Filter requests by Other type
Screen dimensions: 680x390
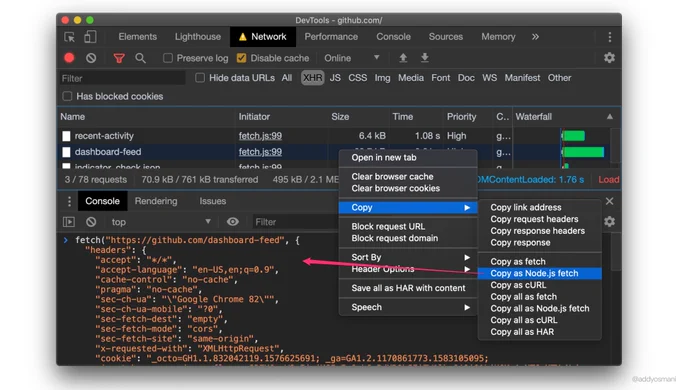[559, 78]
